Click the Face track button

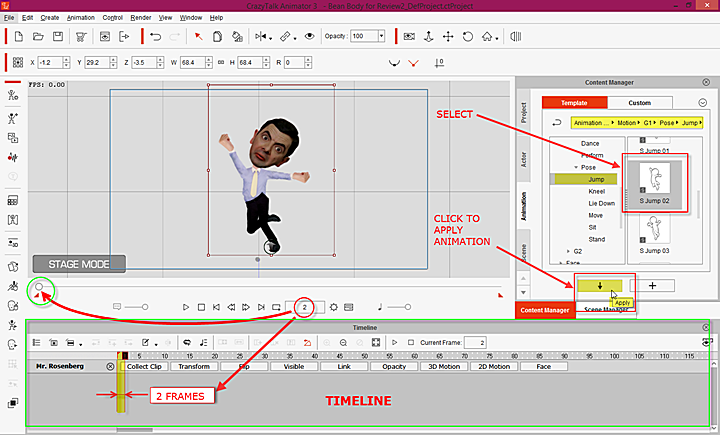(544, 367)
